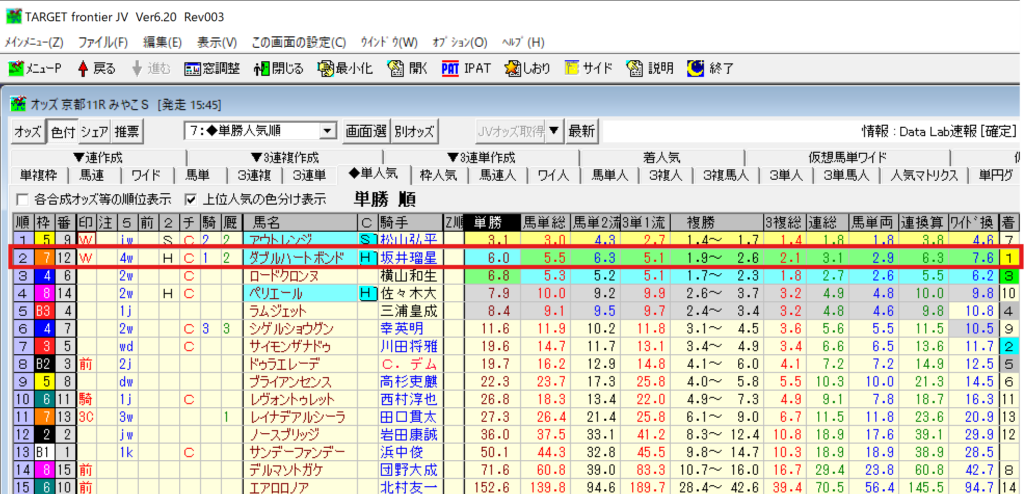Click the 最小化 toolbar icon
This screenshot has height=494, width=1024.
pyautogui.click(x=327, y=68)
